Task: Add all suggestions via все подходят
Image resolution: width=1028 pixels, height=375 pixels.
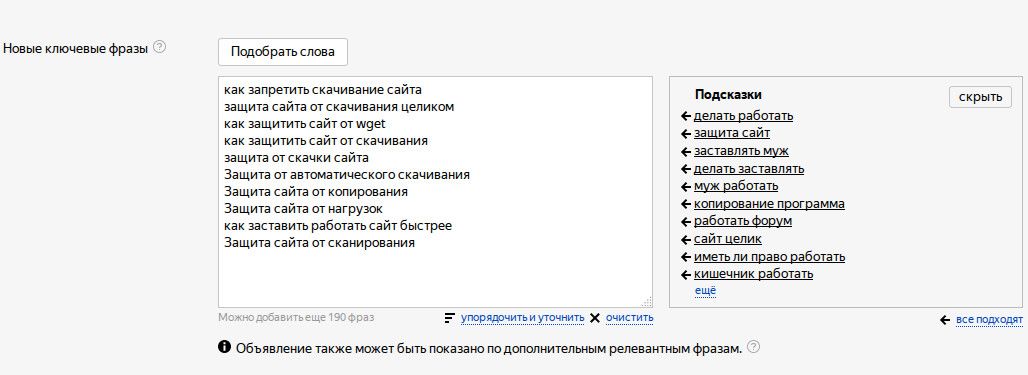Action: tap(989, 320)
